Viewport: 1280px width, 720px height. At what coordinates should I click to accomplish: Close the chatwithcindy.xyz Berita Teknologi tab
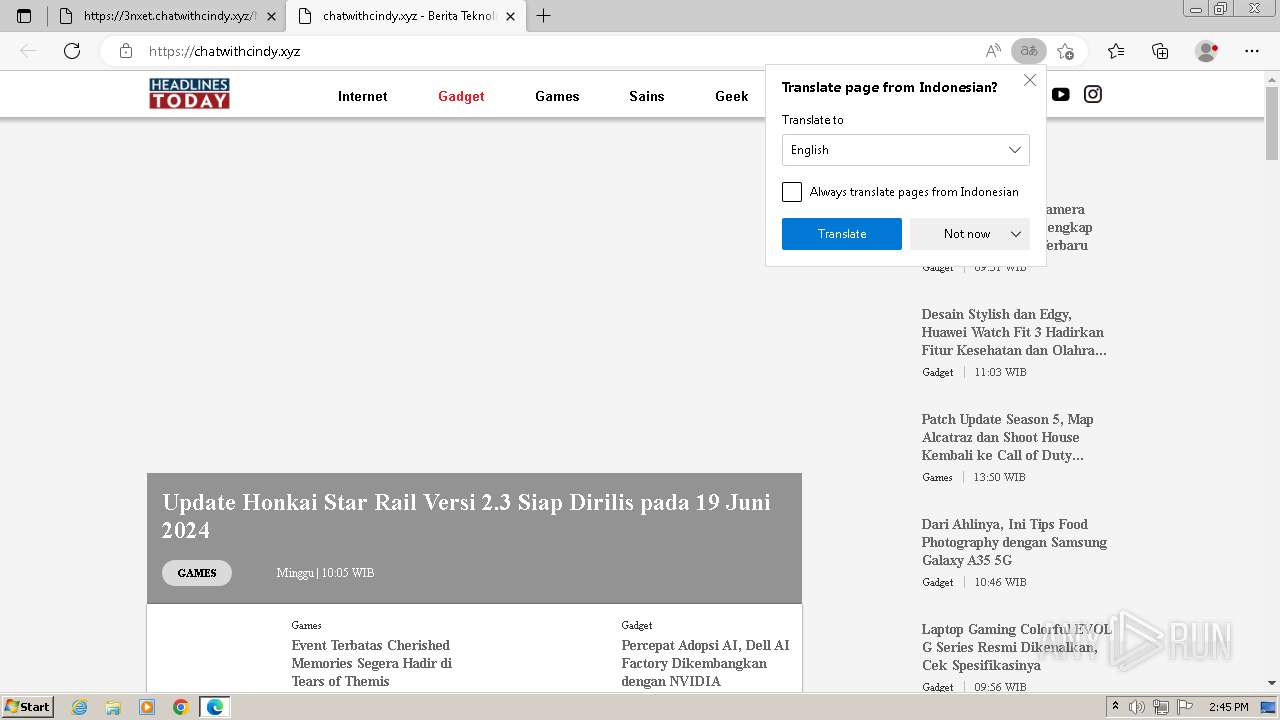point(511,16)
